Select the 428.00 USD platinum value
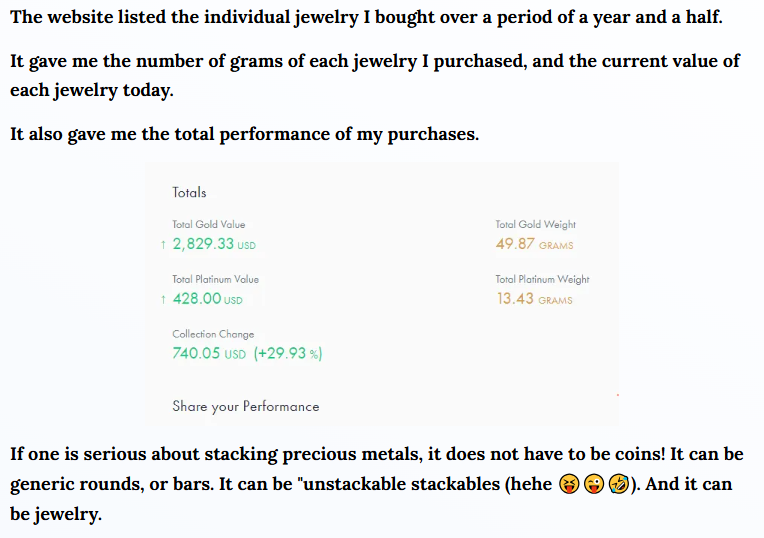The height and width of the screenshot is (538, 764). click(208, 298)
